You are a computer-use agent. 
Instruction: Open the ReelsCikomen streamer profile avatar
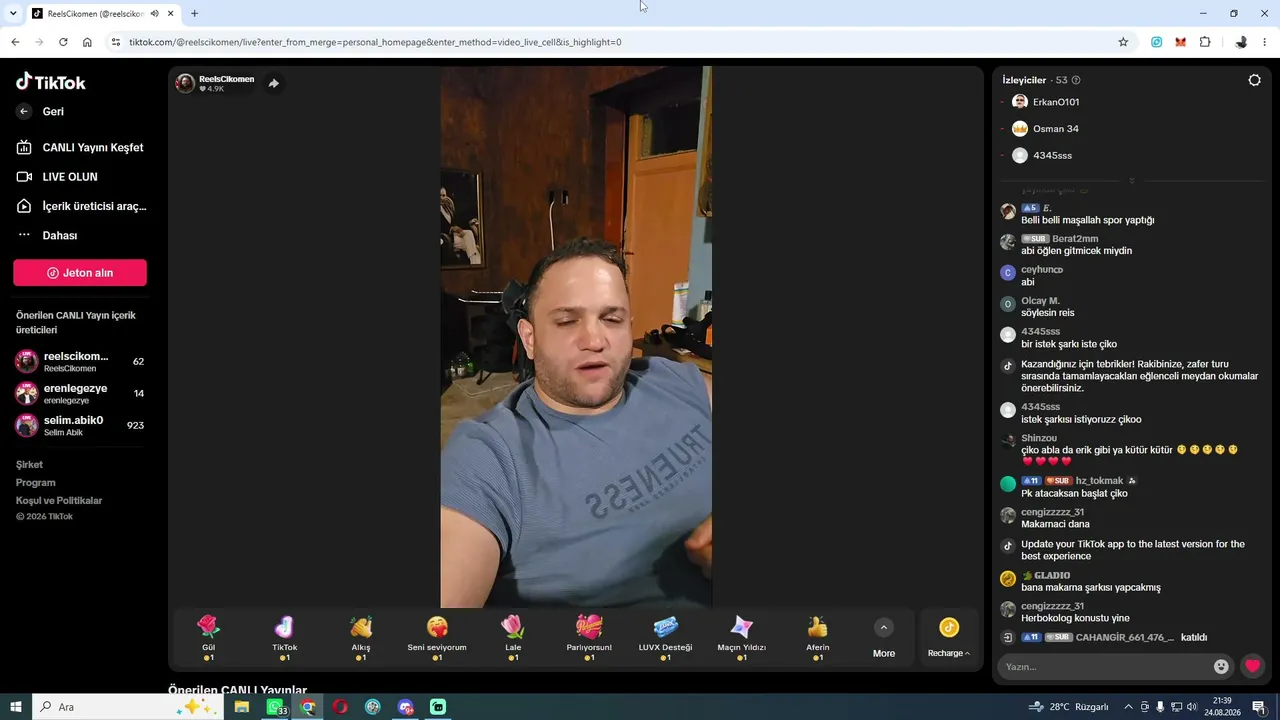[x=185, y=83]
